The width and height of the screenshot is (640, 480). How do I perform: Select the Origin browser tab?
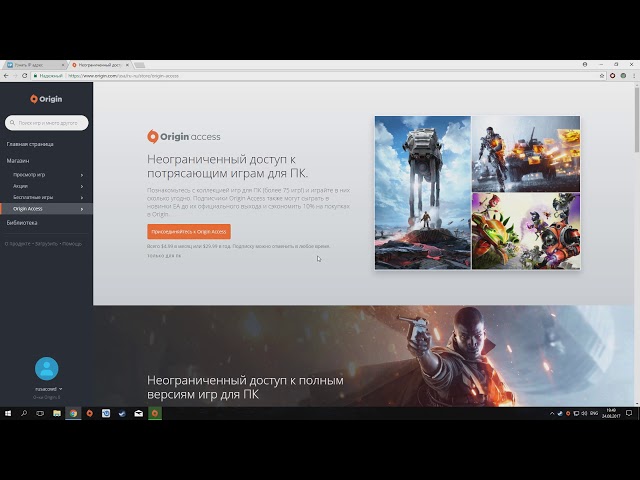[x=100, y=65]
